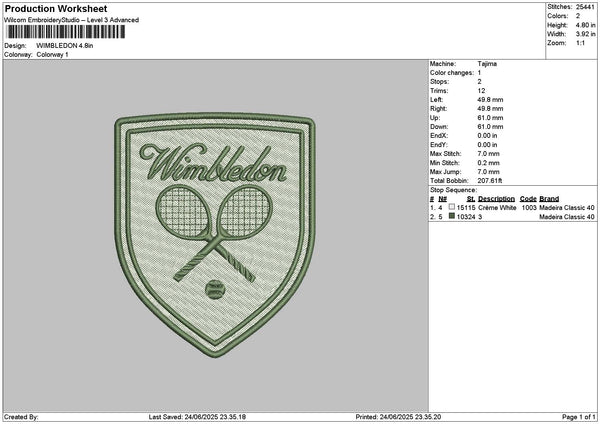
Task: Click the 'Brand' column header
Action: tap(549, 199)
